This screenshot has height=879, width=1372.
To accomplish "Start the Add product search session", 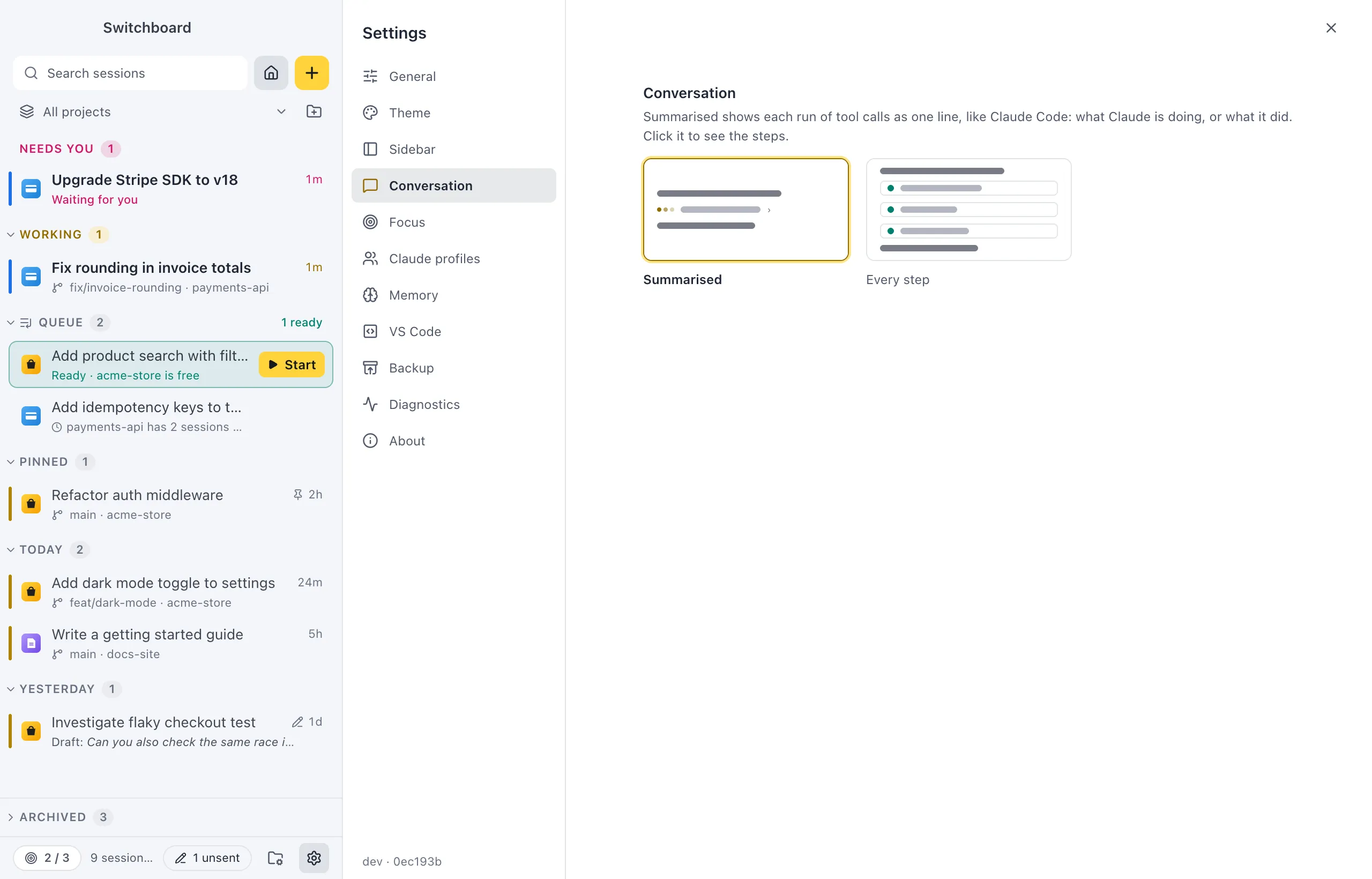I will tap(292, 364).
